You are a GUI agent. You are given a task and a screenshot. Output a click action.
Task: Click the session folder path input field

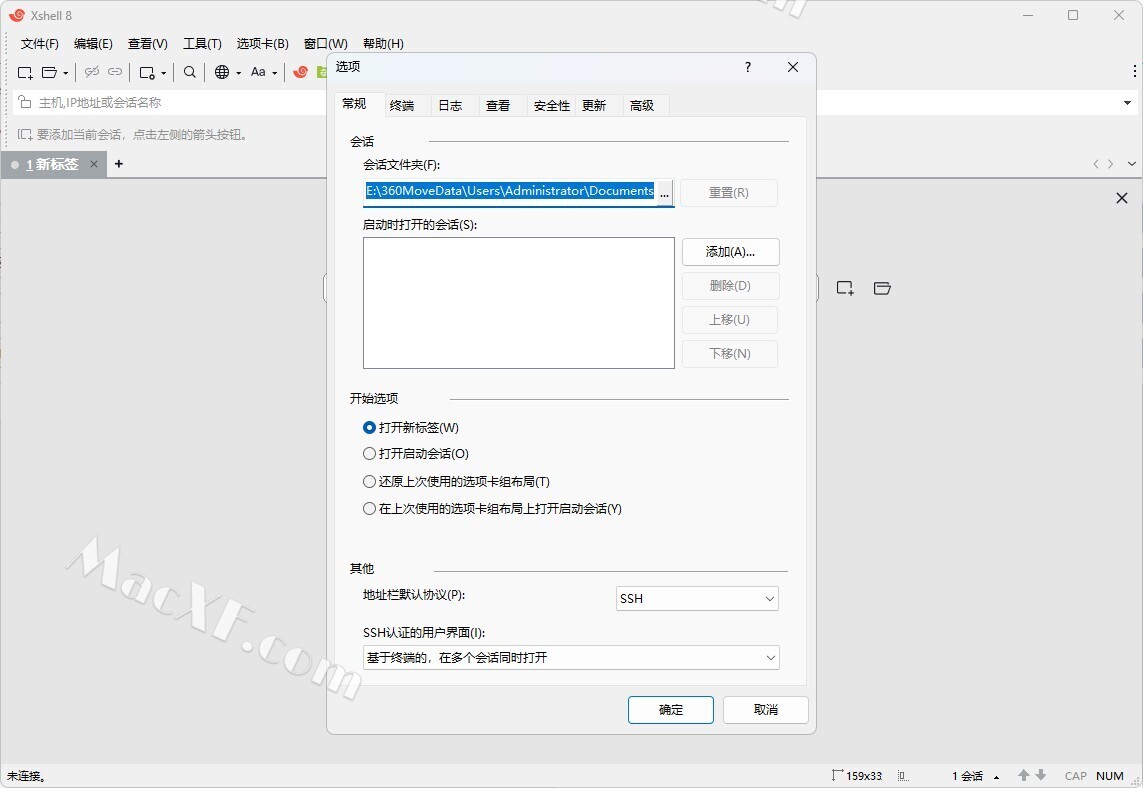(510, 191)
